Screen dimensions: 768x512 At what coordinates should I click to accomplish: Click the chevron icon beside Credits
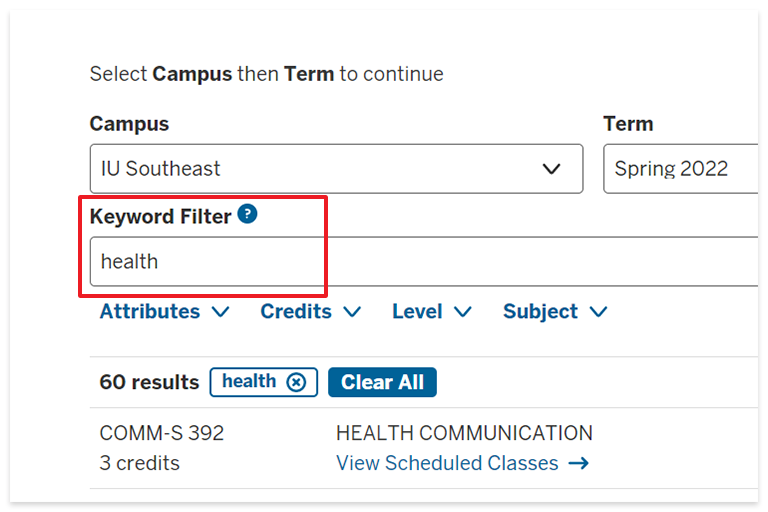[352, 312]
